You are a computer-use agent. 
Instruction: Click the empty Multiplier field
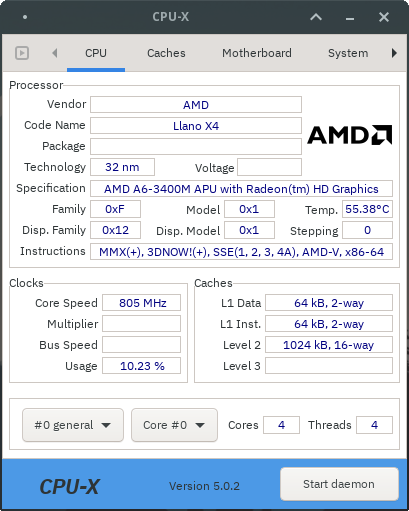click(x=141, y=324)
